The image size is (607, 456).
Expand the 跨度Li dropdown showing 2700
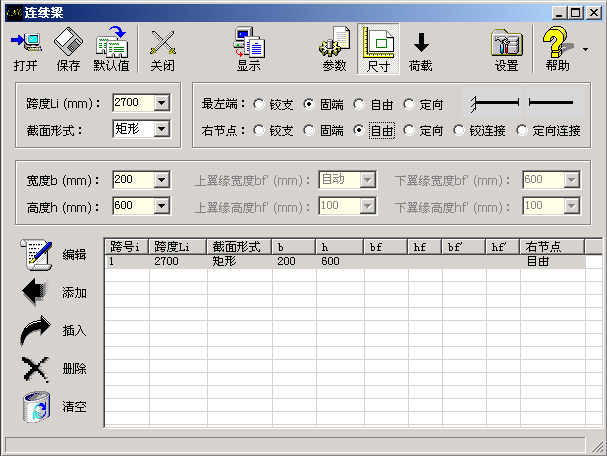click(x=162, y=103)
